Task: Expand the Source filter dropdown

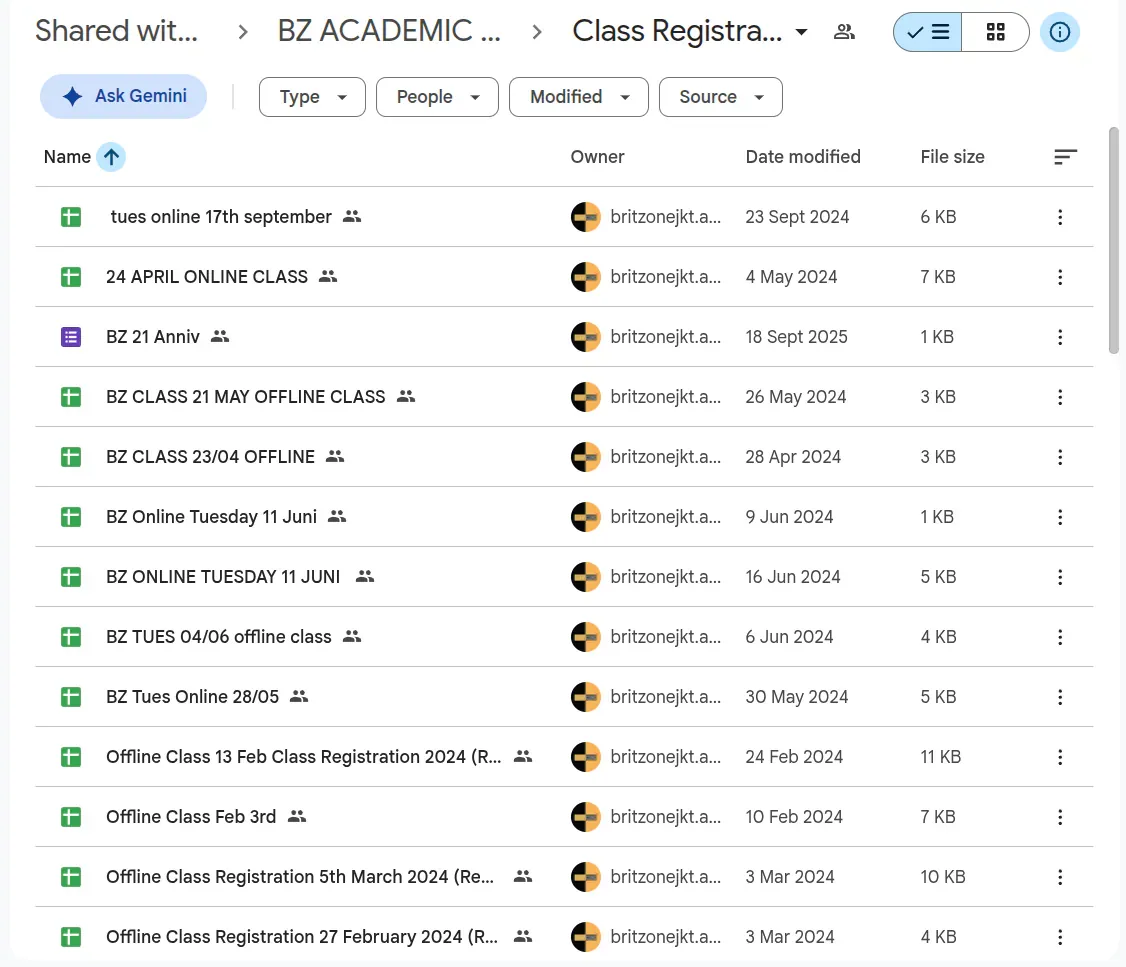Action: click(721, 97)
